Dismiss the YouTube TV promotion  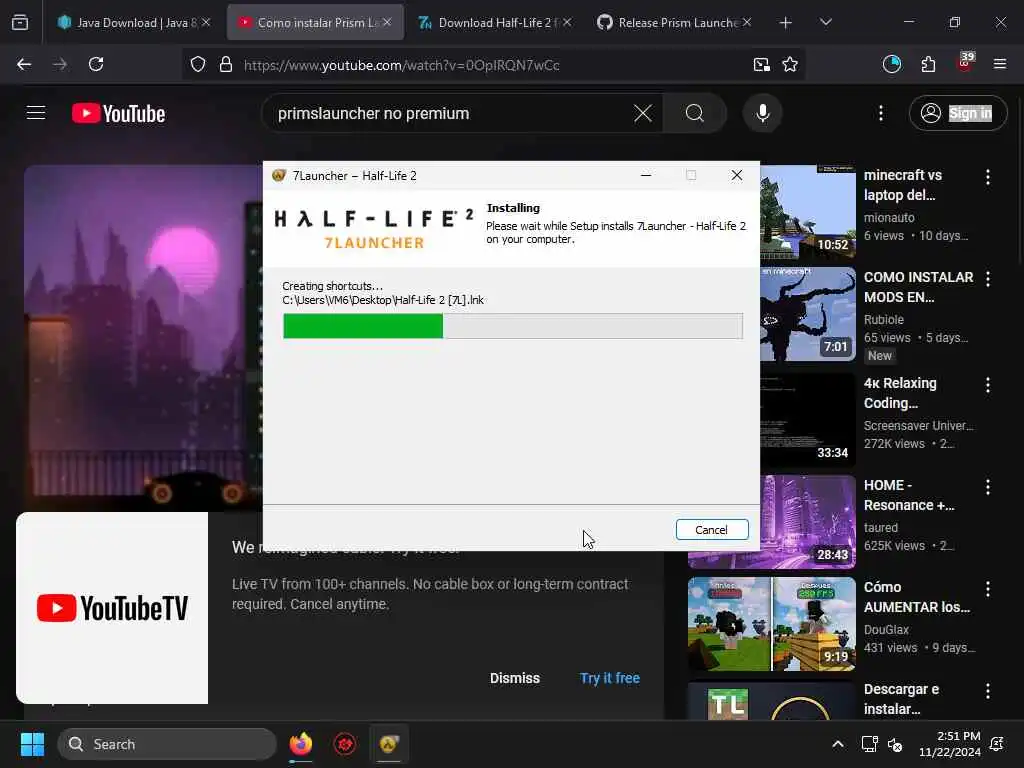[515, 678]
